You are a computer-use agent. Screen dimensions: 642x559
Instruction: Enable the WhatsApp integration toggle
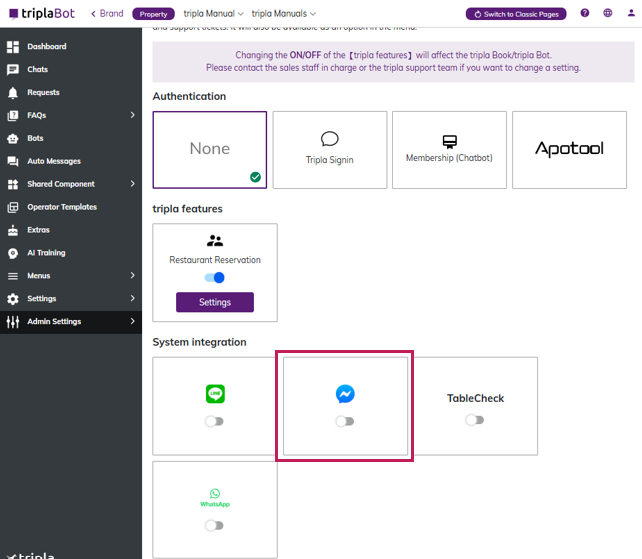tap(214, 525)
